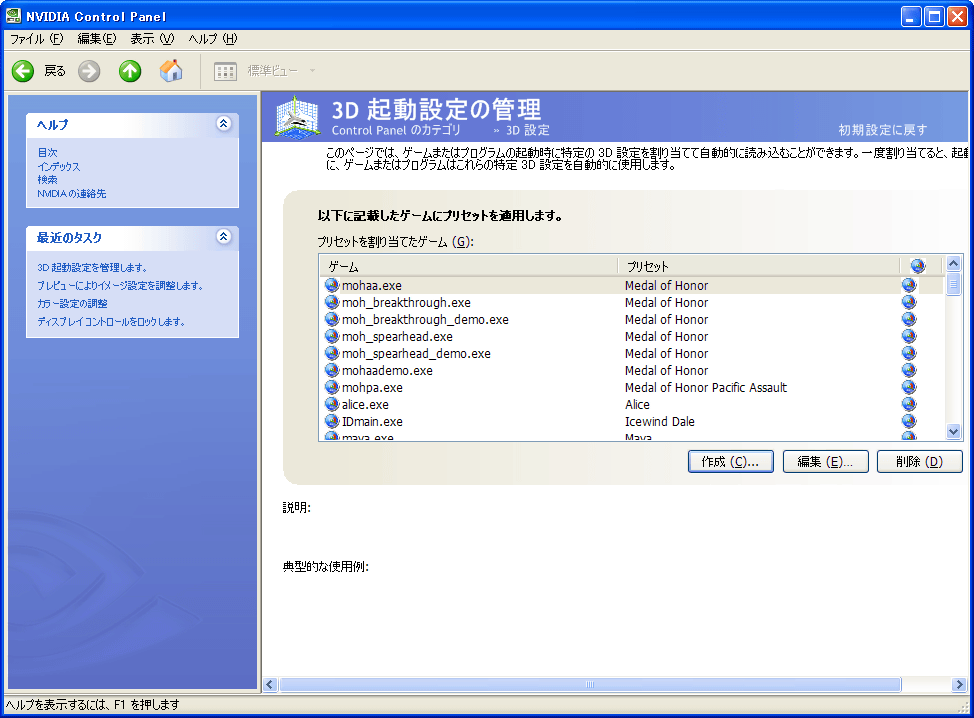Click the right-side globe icon in IDmain.exe row
This screenshot has width=974, height=718.
coord(909,421)
